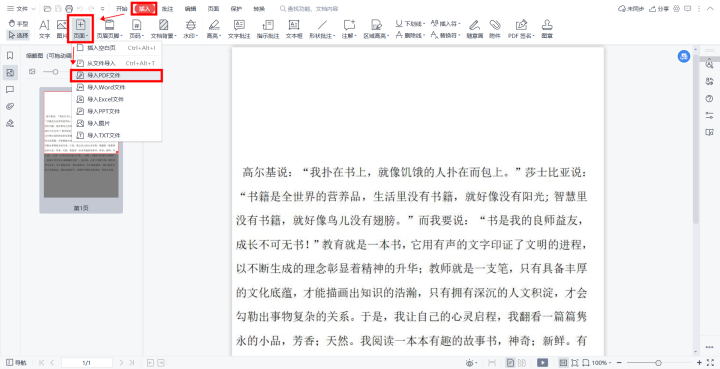Image resolution: width=720 pixels, height=369 pixels.
Task: Start the slideshow play button in status bar
Action: coord(543,363)
